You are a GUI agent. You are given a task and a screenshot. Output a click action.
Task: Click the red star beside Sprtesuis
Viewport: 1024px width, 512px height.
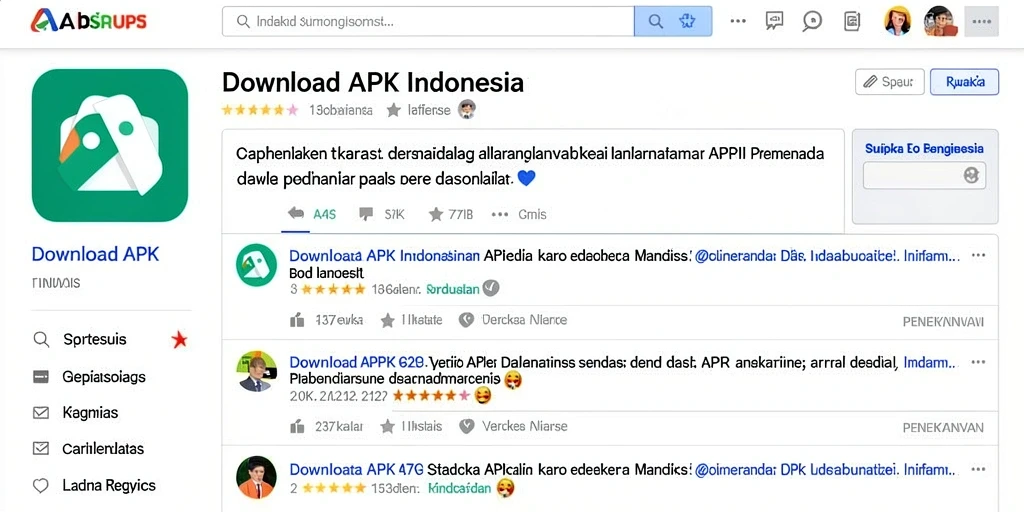[179, 339]
